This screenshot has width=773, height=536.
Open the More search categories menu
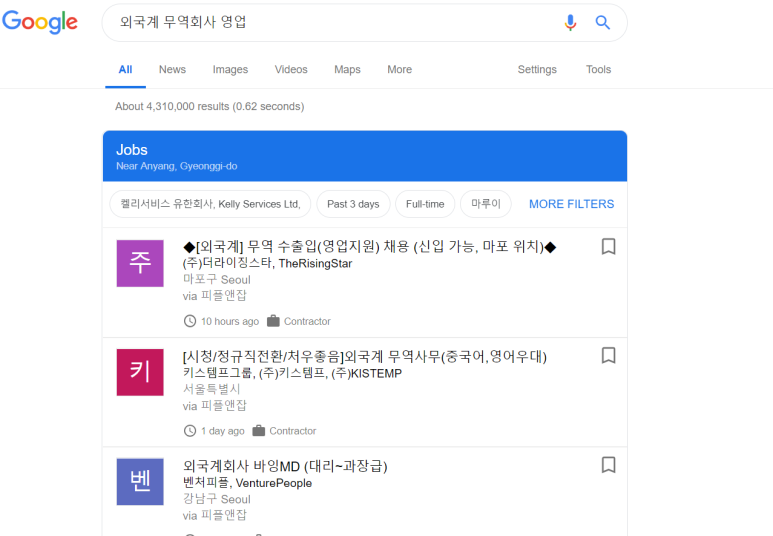(x=399, y=70)
